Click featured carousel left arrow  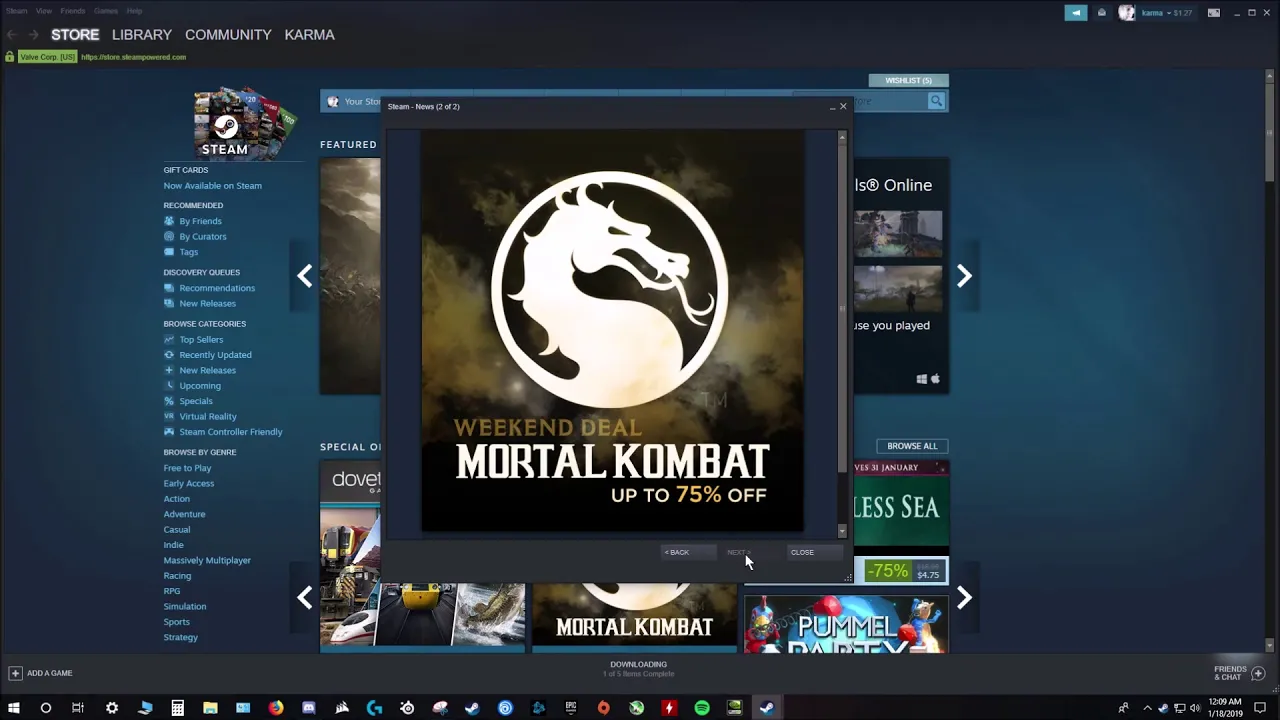[x=305, y=276]
